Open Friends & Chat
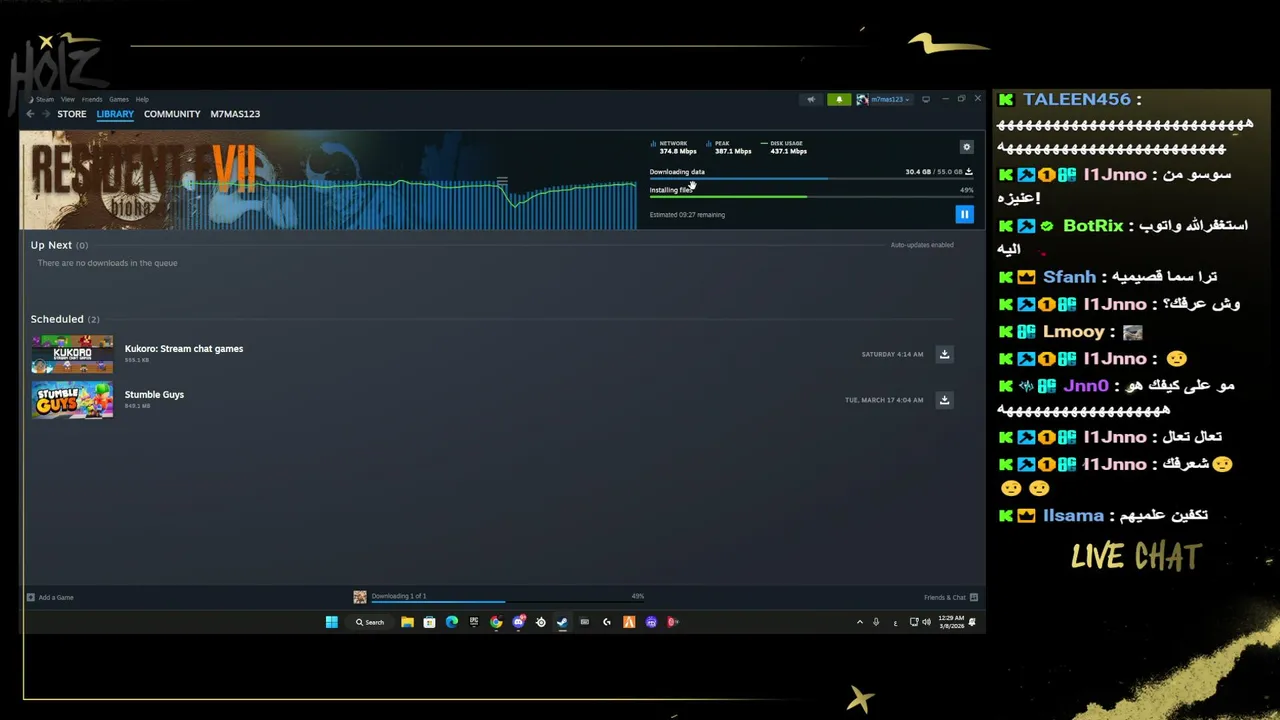Image resolution: width=1280 pixels, height=720 pixels. 951,597
